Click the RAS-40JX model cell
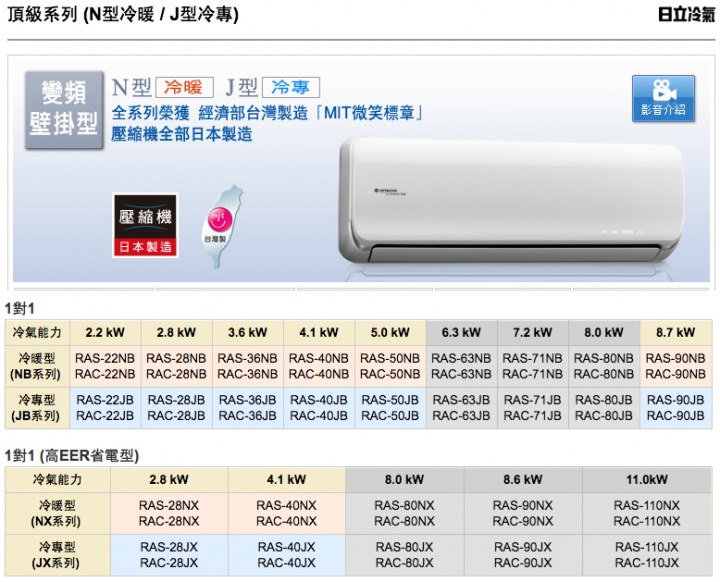Viewport: 720px width, 582px height. pyautogui.click(x=287, y=555)
